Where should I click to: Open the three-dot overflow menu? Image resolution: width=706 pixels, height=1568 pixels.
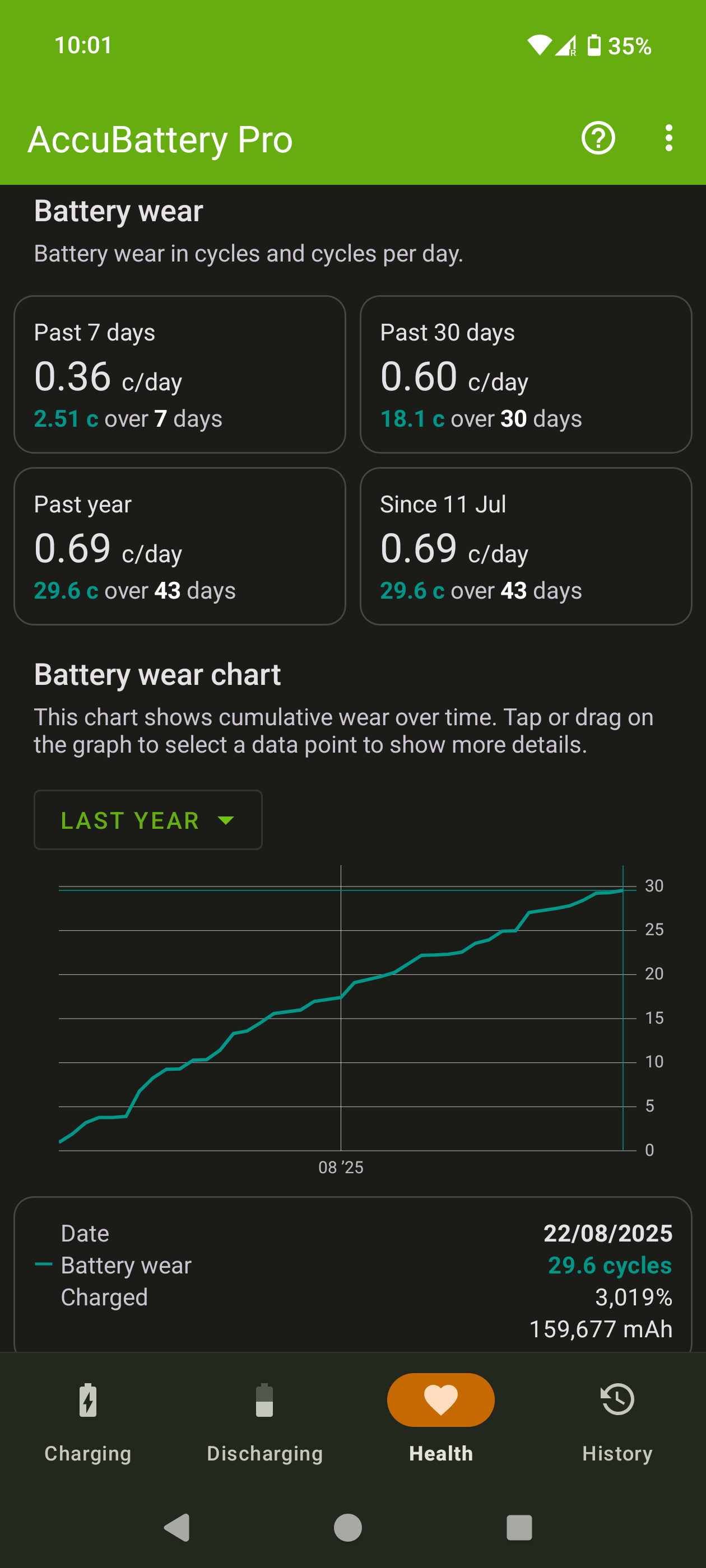pyautogui.click(x=668, y=139)
